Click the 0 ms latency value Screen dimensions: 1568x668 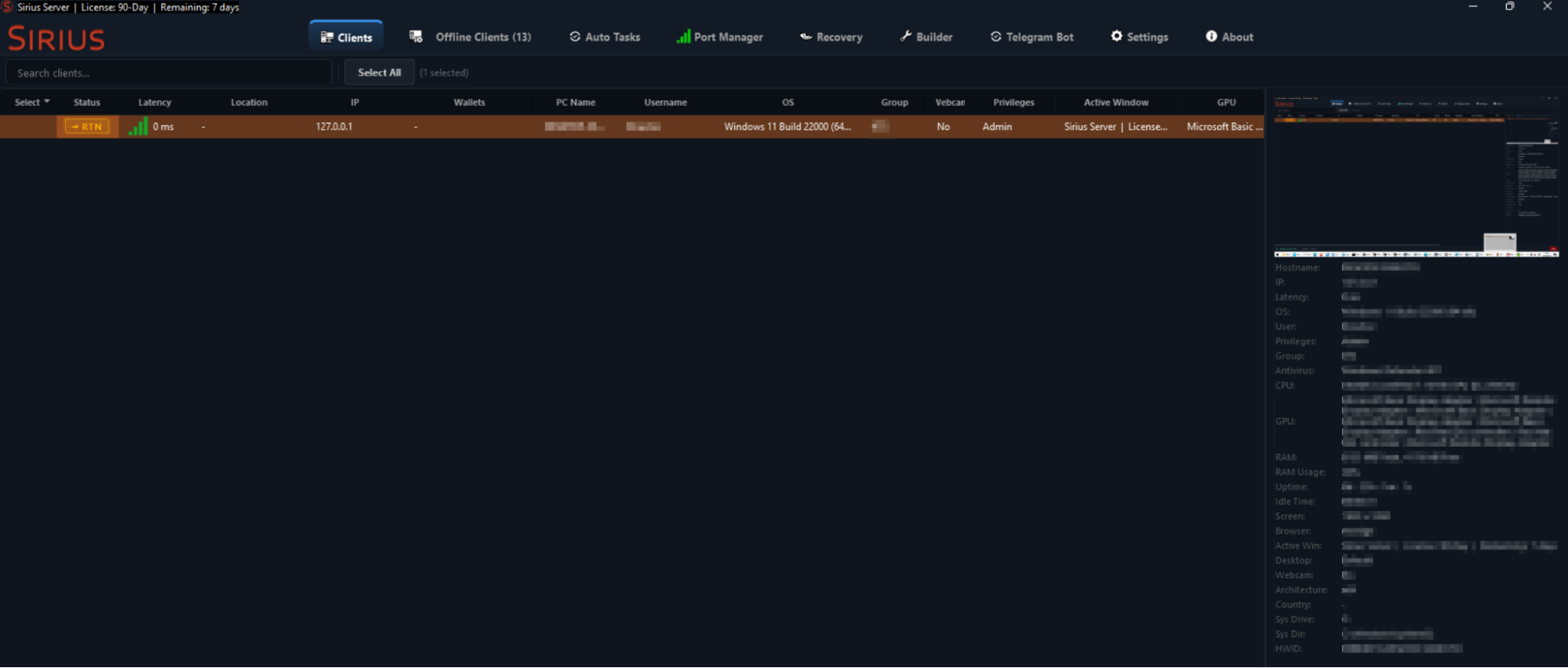click(x=163, y=126)
